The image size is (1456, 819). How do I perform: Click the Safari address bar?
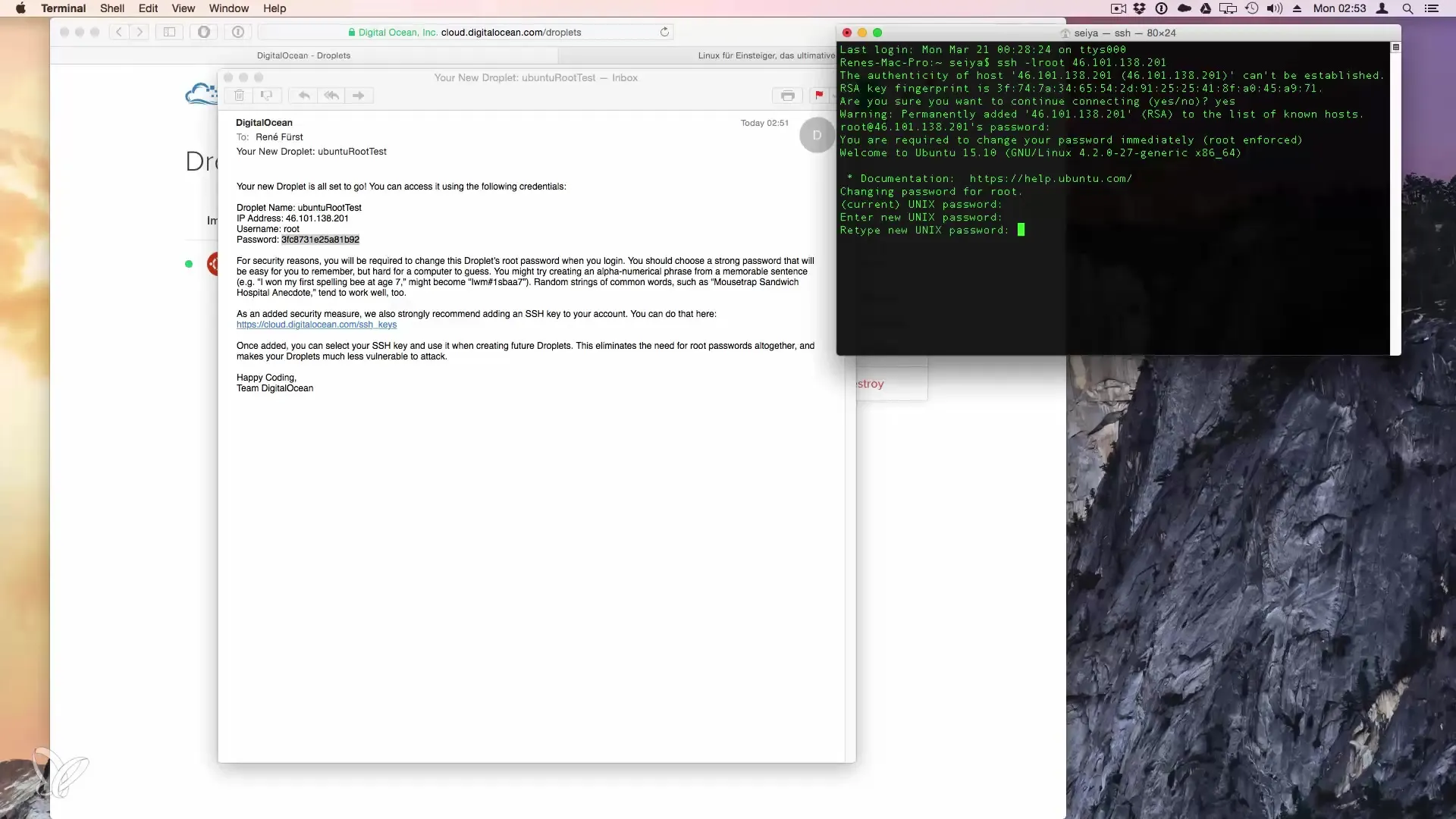point(466,32)
